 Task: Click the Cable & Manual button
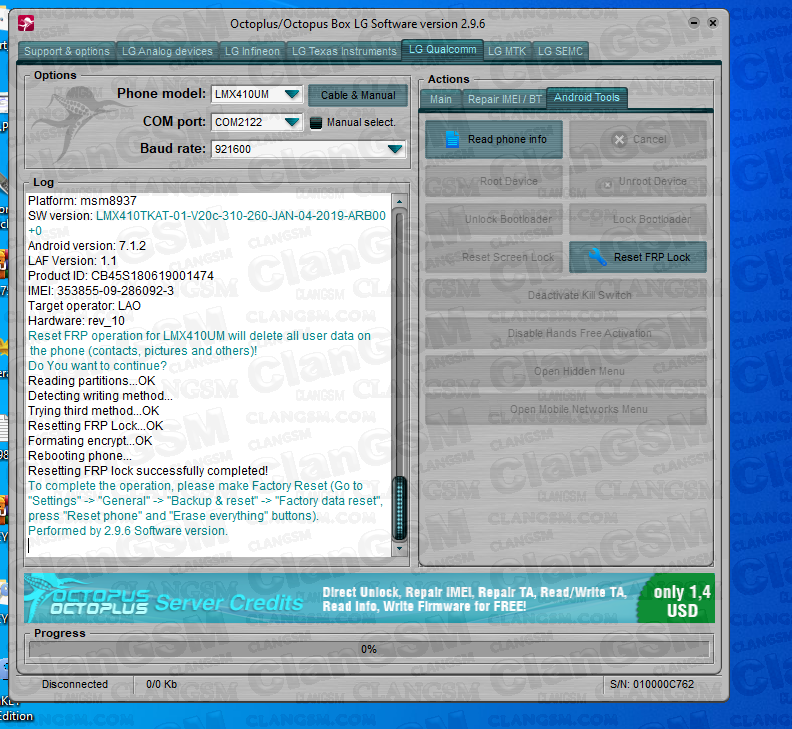point(358,95)
